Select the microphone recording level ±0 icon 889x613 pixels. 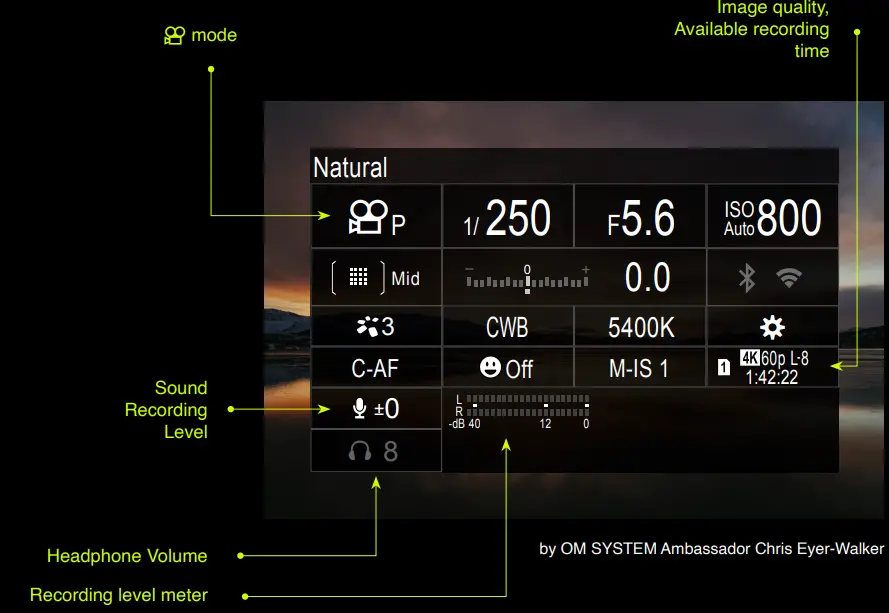[376, 408]
